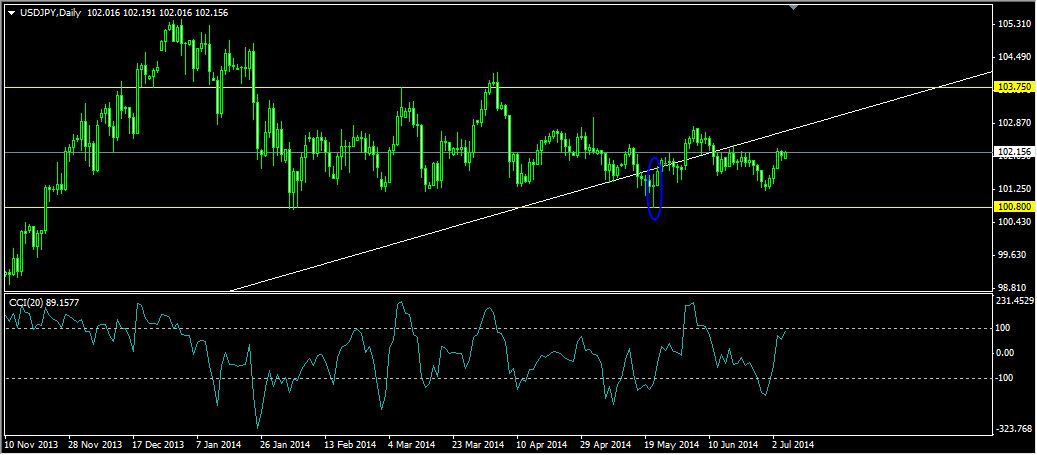Click the 105.310 price axis label

point(1014,24)
